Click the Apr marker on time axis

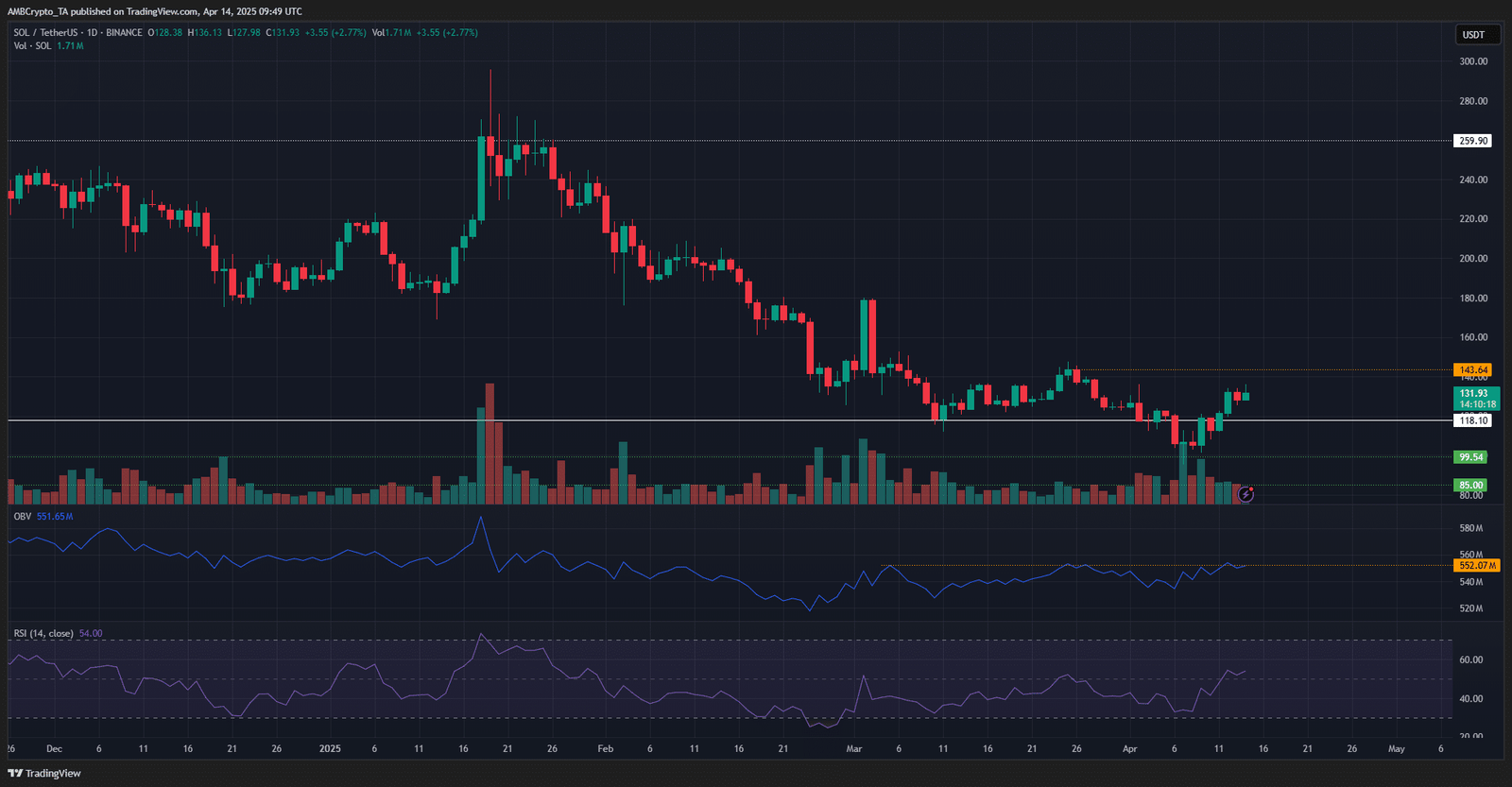[1129, 748]
